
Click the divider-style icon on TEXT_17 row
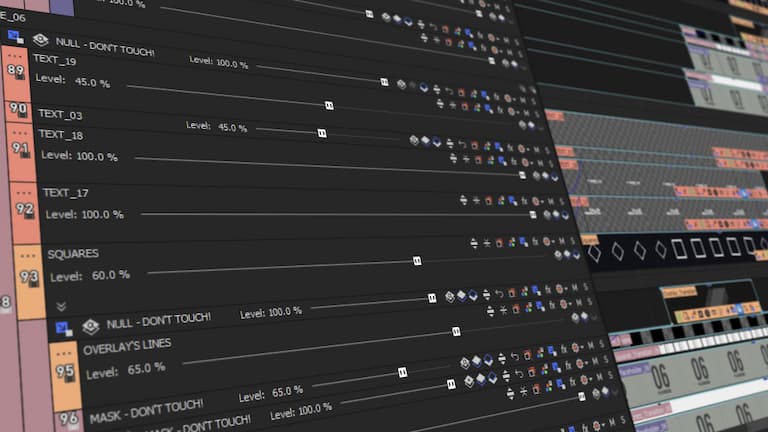click(476, 200)
